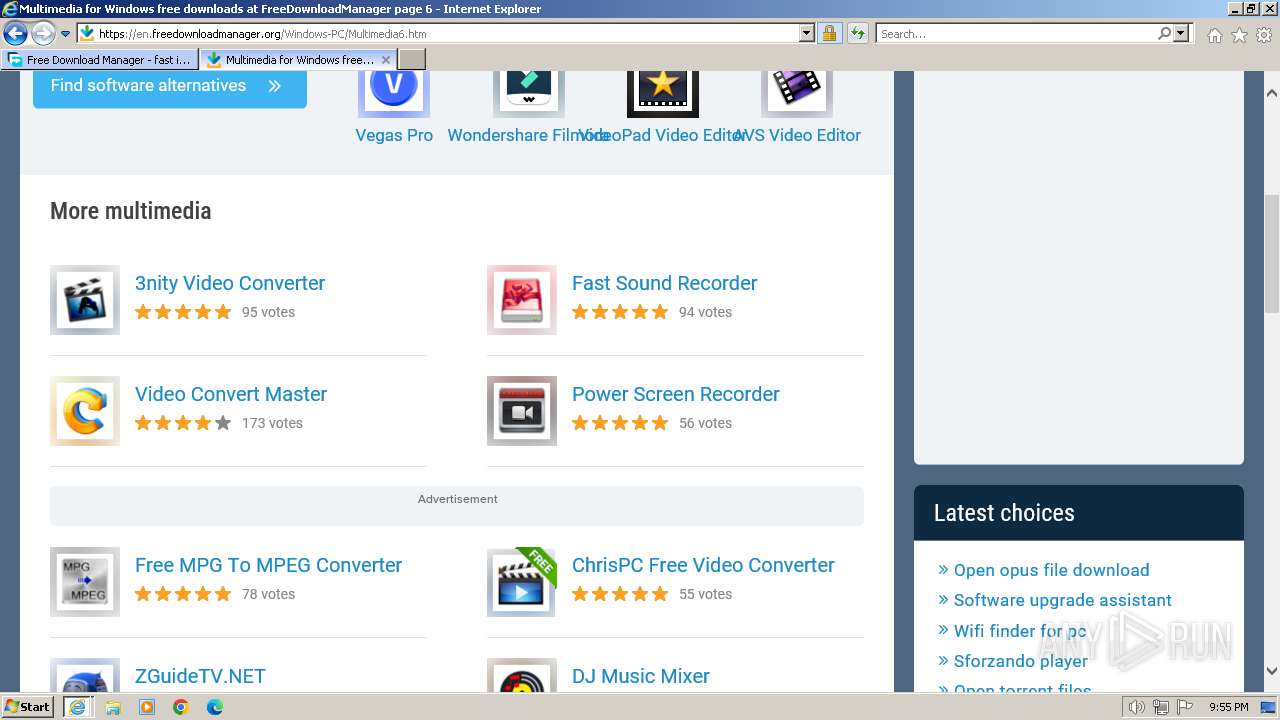The image size is (1280, 720).
Task: Open the media player taskbar icon
Action: click(147, 707)
